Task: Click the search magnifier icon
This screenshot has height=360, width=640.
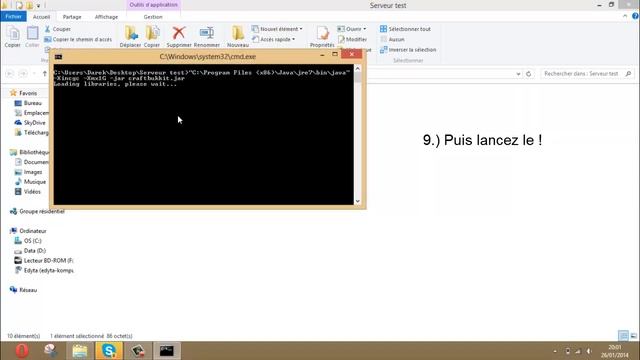Action: click(x=628, y=73)
